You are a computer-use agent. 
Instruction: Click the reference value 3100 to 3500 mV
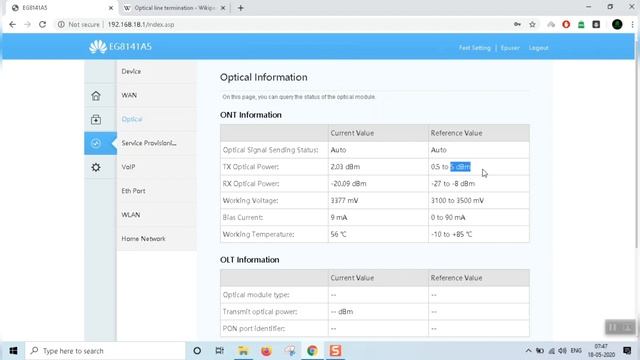[x=457, y=200]
